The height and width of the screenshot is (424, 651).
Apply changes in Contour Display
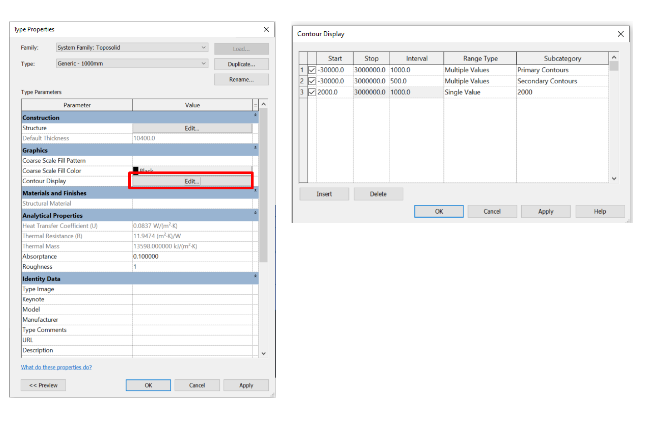coord(546,211)
